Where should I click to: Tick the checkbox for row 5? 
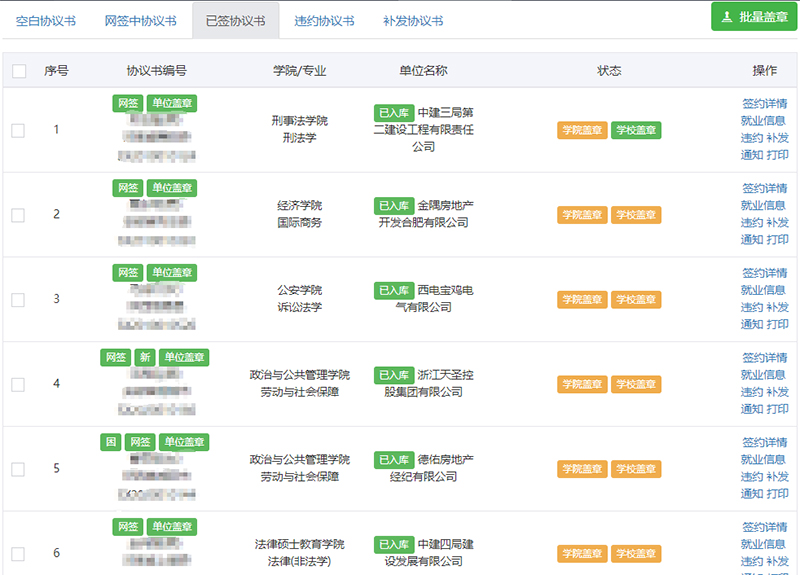(x=18, y=469)
